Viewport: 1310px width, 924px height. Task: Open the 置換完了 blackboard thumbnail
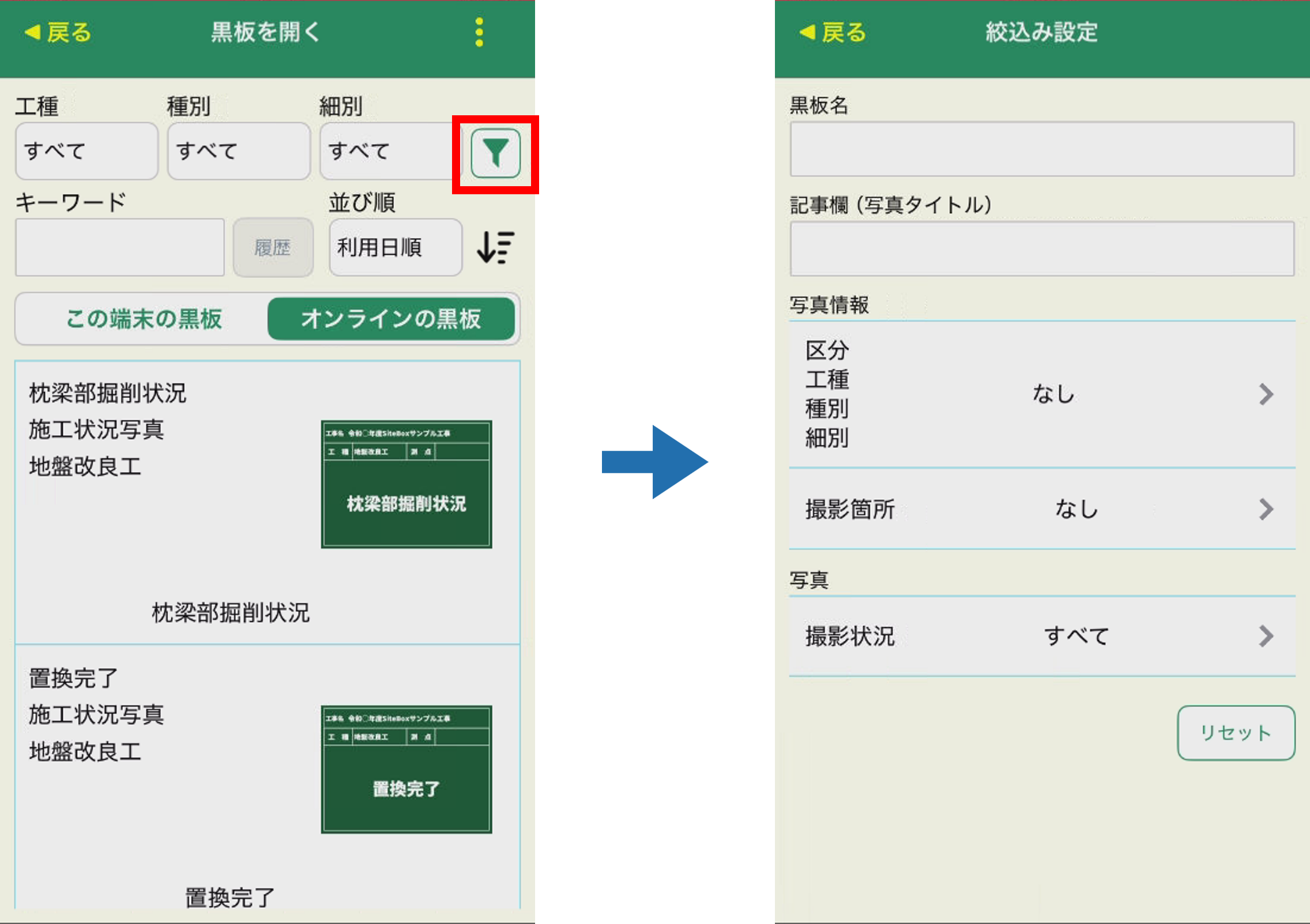406,770
